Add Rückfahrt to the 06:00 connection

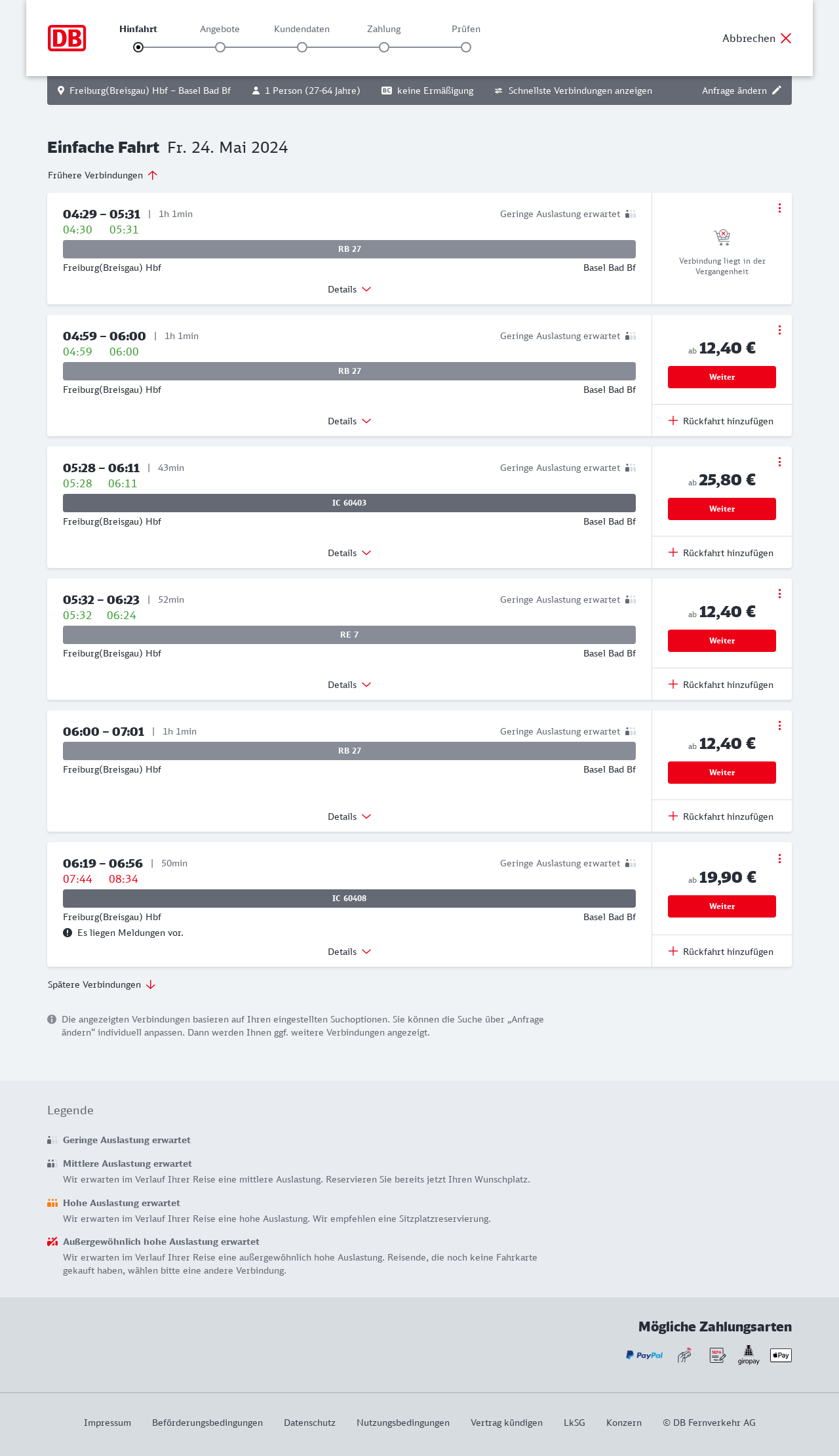721,817
